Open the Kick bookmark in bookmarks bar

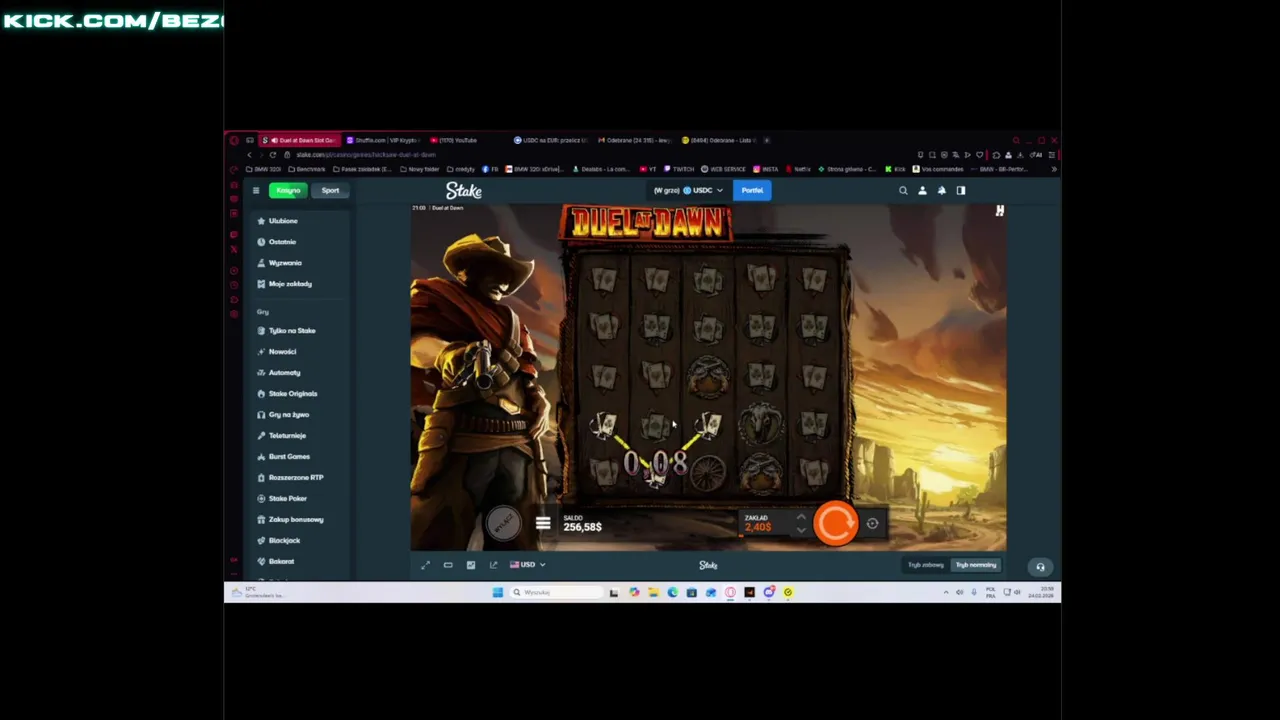pyautogui.click(x=895, y=169)
